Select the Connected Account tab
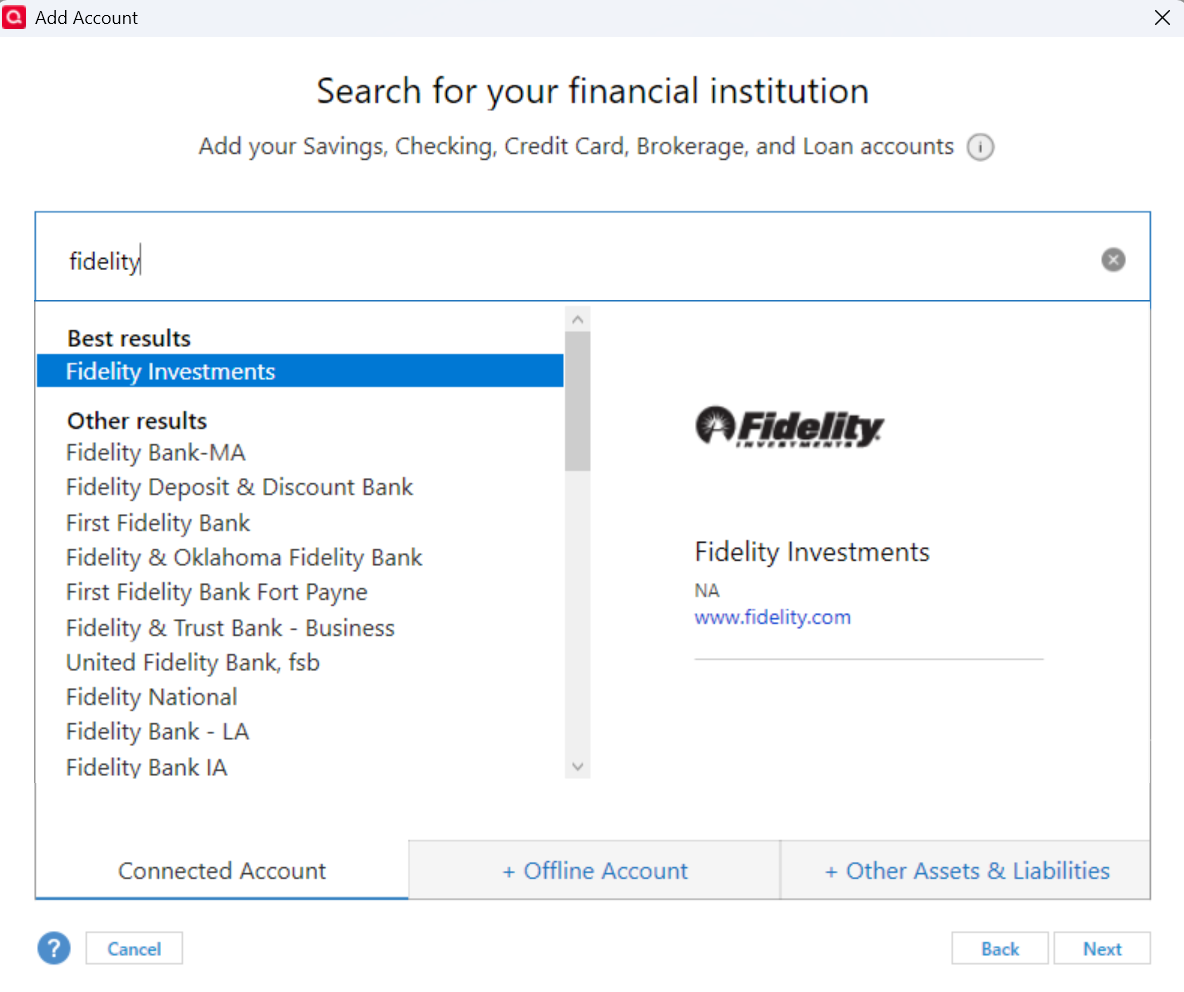The width and height of the screenshot is (1184, 992). tap(222, 870)
